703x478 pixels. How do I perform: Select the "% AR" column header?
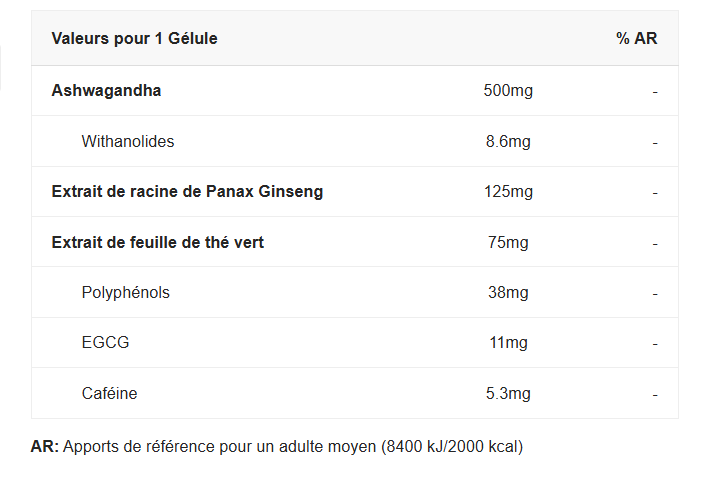coord(637,39)
